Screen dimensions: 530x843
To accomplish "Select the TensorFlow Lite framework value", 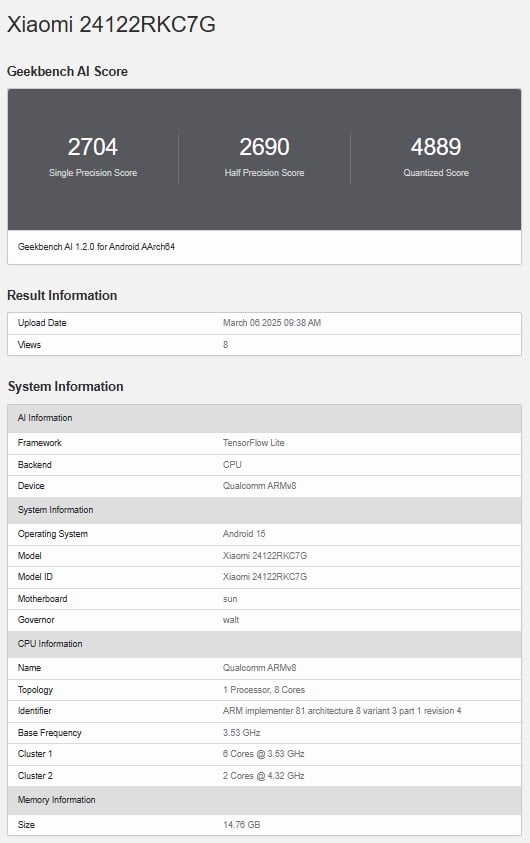I will coord(254,443).
